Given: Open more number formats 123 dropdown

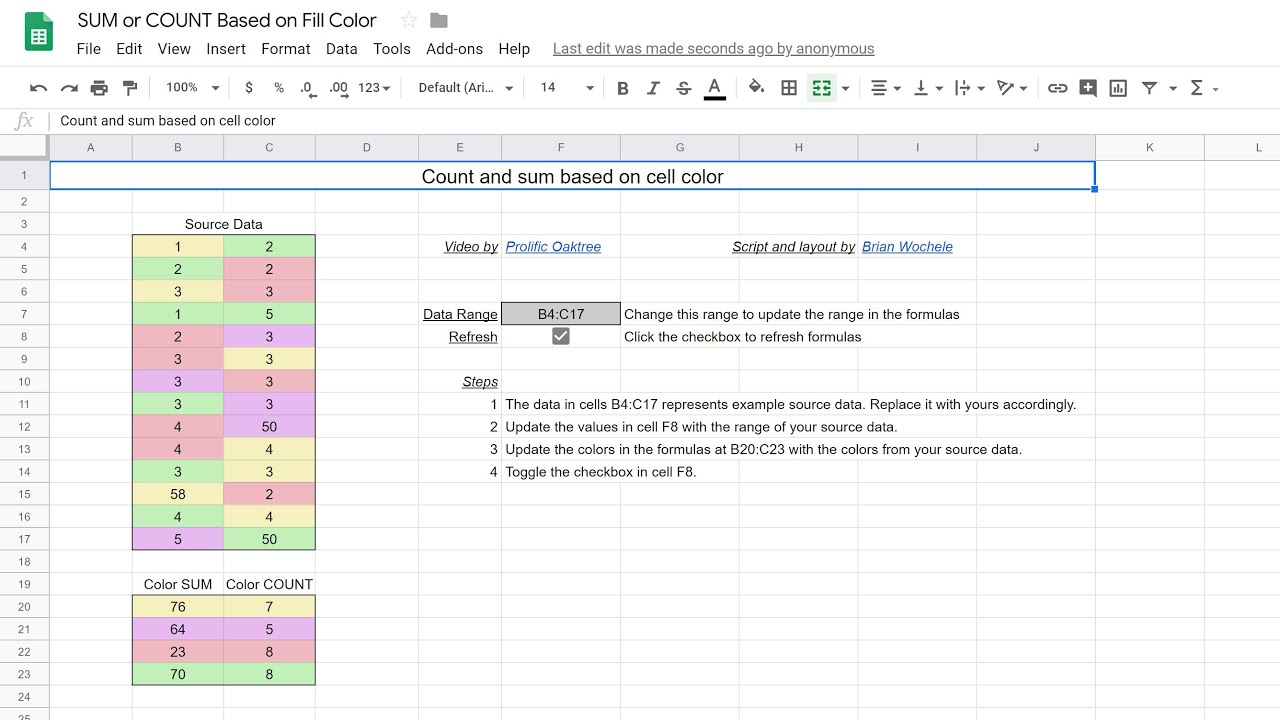Looking at the screenshot, I should pos(374,88).
